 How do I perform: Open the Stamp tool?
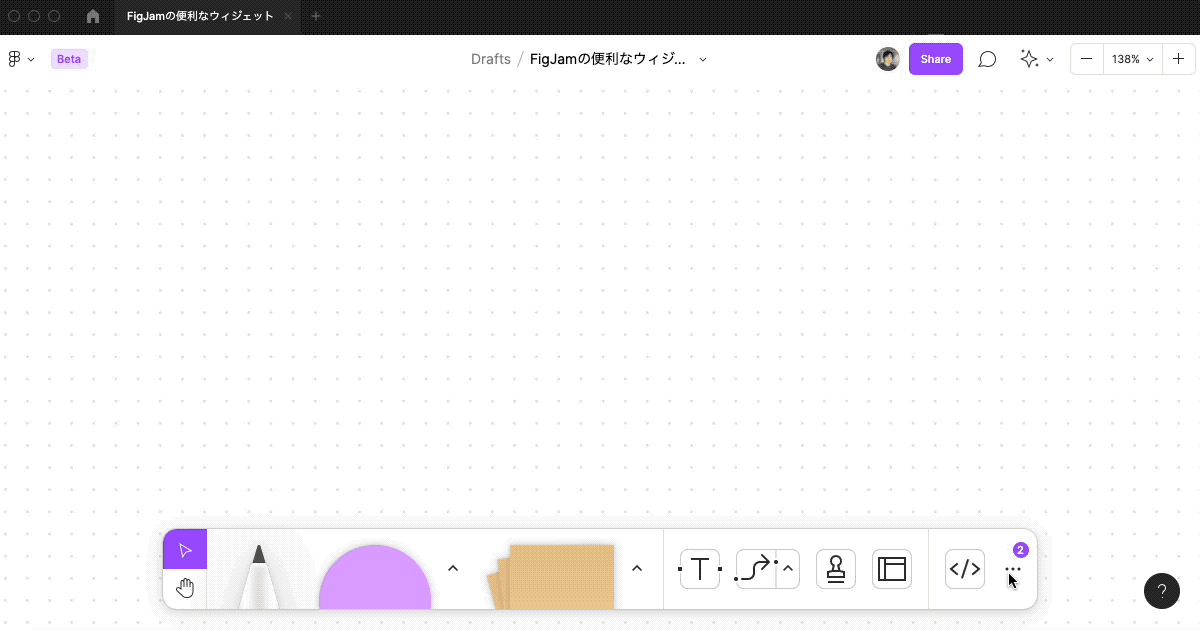click(835, 568)
